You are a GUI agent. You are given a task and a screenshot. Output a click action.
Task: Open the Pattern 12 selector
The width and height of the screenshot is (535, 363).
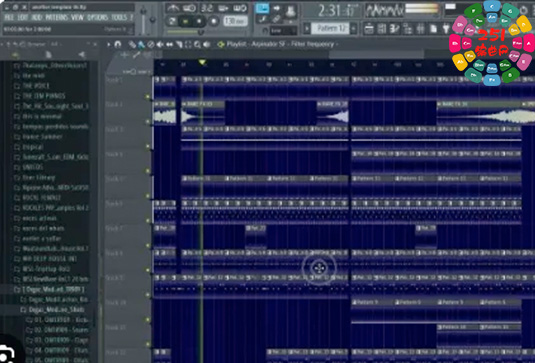330,28
